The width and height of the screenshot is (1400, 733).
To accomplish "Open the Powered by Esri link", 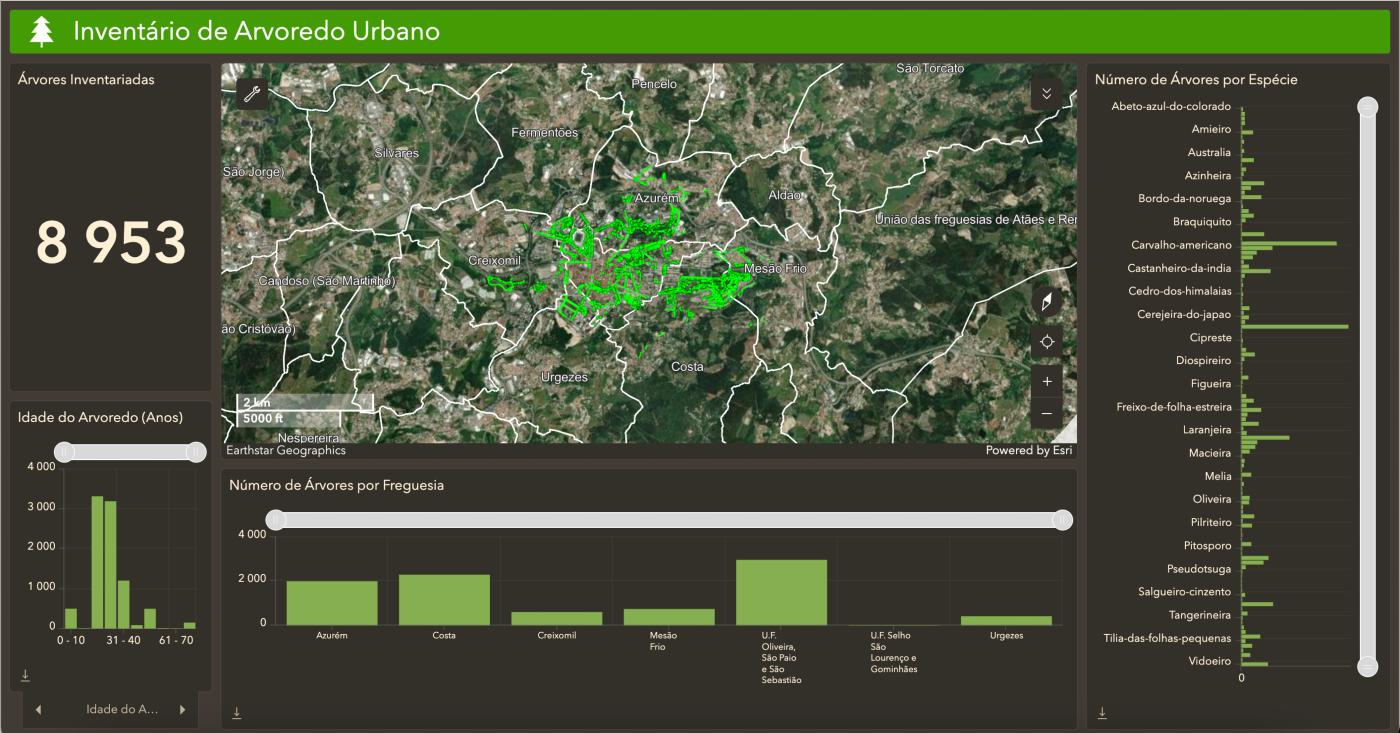I will pos(1029,451).
